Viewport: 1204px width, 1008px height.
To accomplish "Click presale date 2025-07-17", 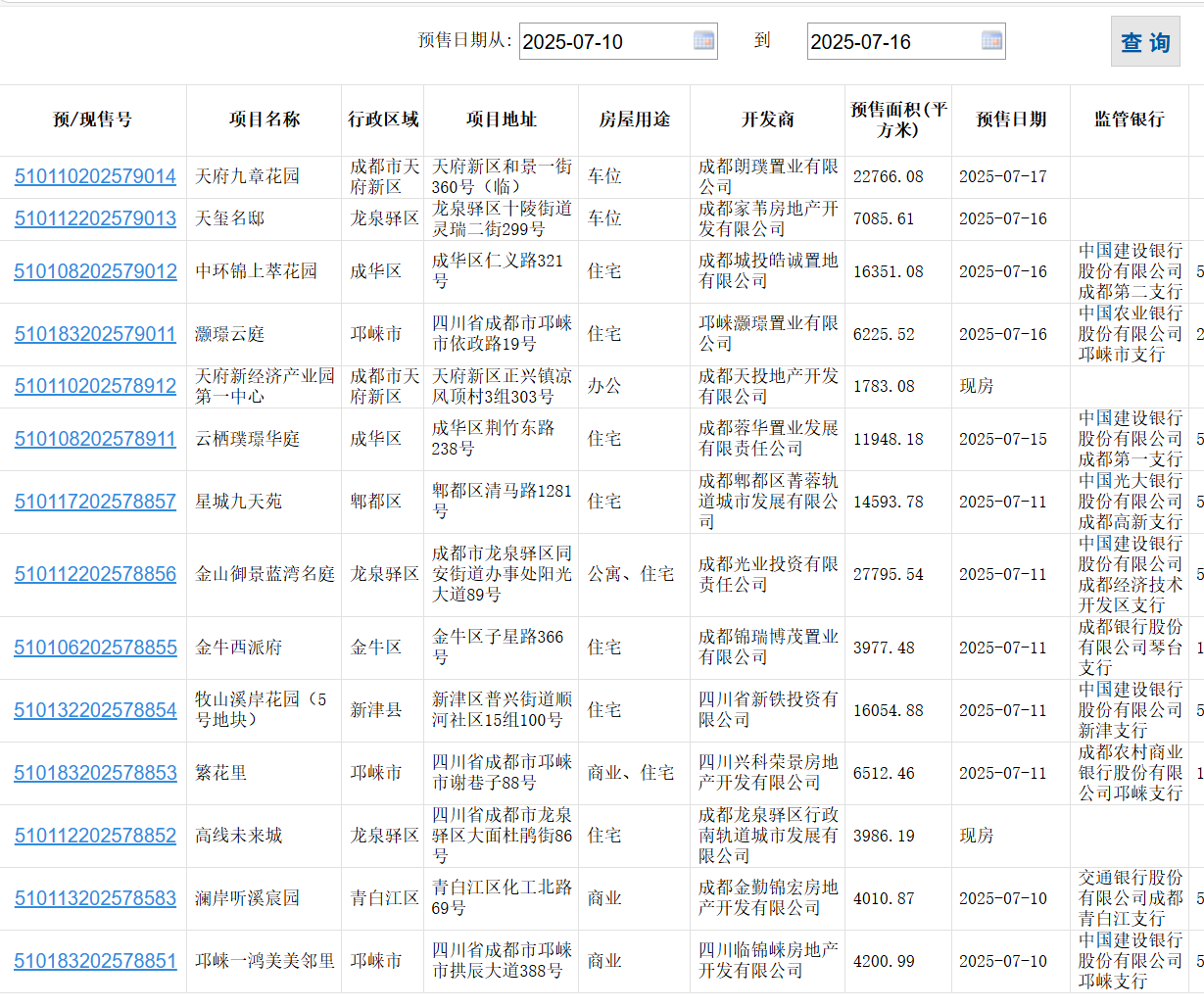I will coord(1003,176).
